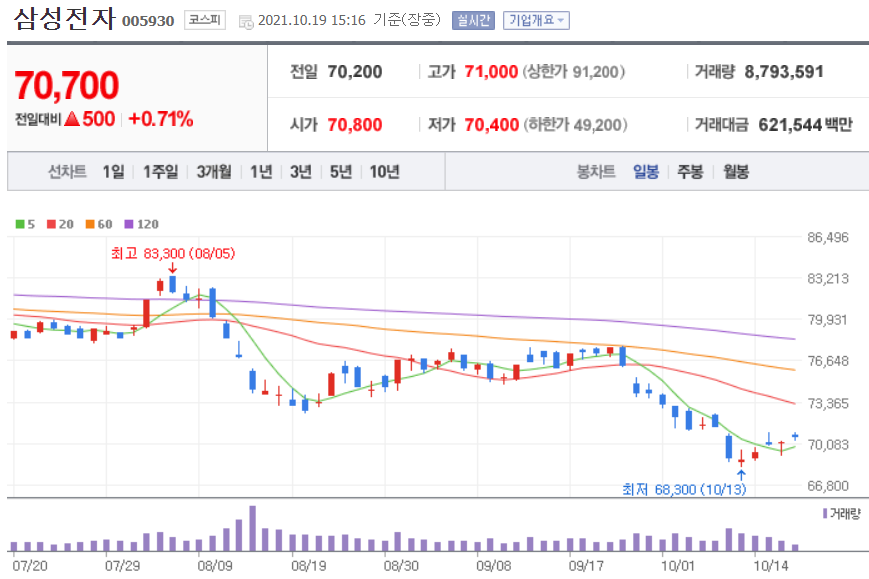Image resolution: width=869 pixels, height=579 pixels.
Task: Click the current price 70,700
Action: [x=67, y=86]
